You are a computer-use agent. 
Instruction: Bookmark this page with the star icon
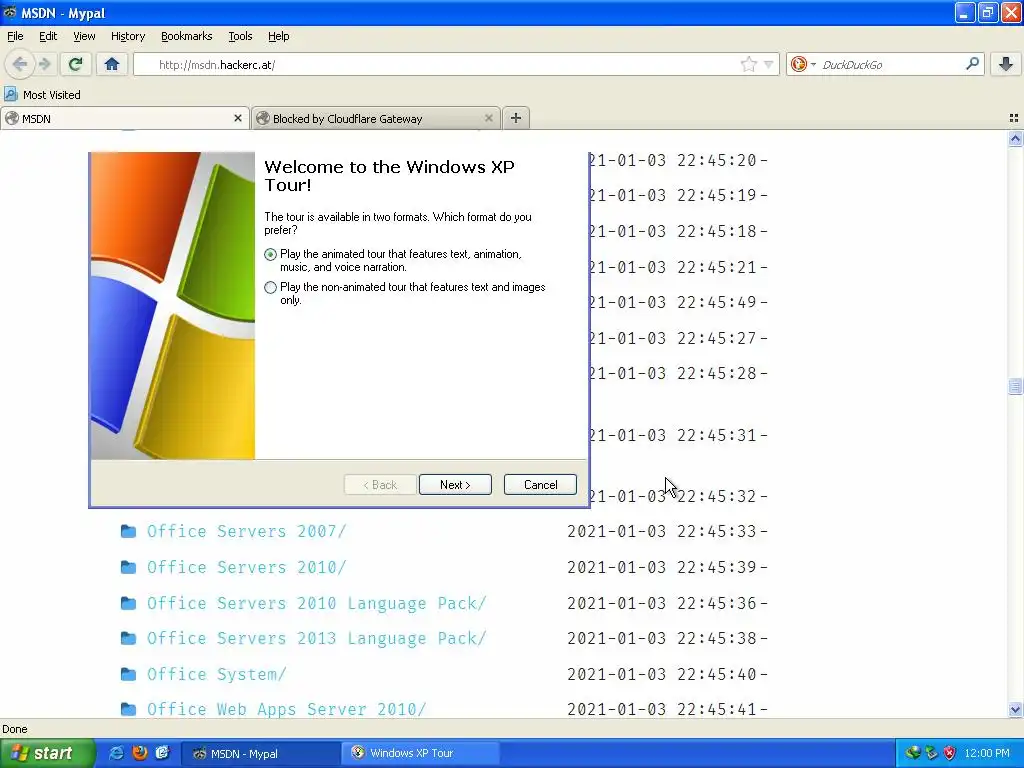pos(748,64)
